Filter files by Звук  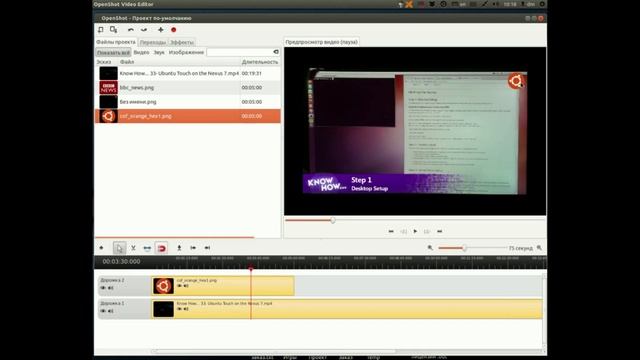click(159, 52)
